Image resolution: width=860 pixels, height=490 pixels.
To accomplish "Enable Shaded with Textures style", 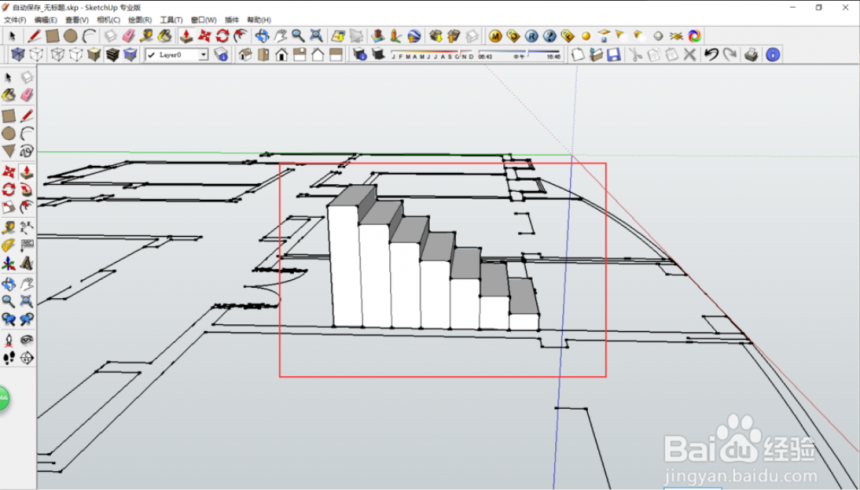I will click(113, 55).
